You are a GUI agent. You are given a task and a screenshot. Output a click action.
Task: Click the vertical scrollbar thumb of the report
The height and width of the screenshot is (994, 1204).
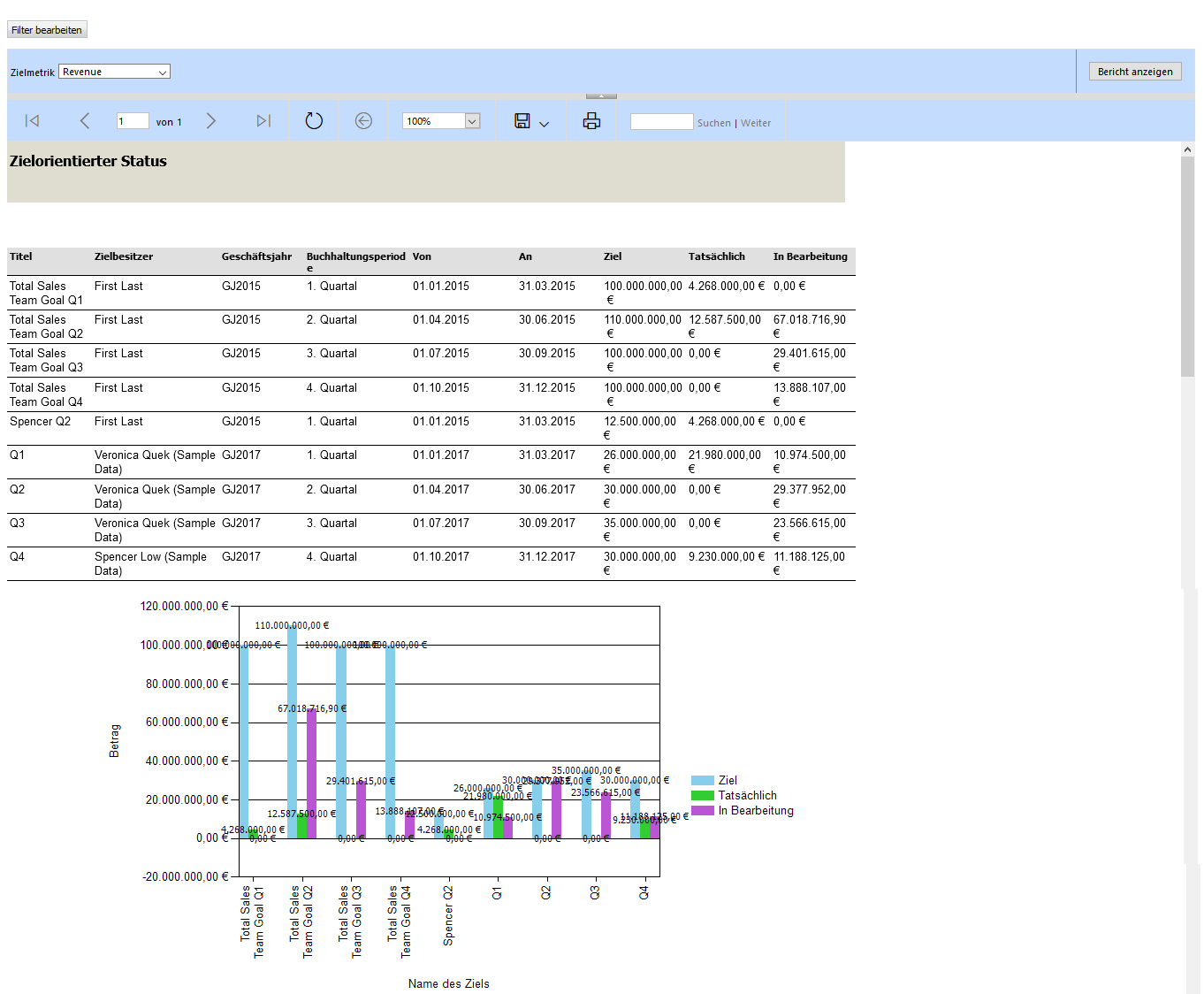point(1187,265)
